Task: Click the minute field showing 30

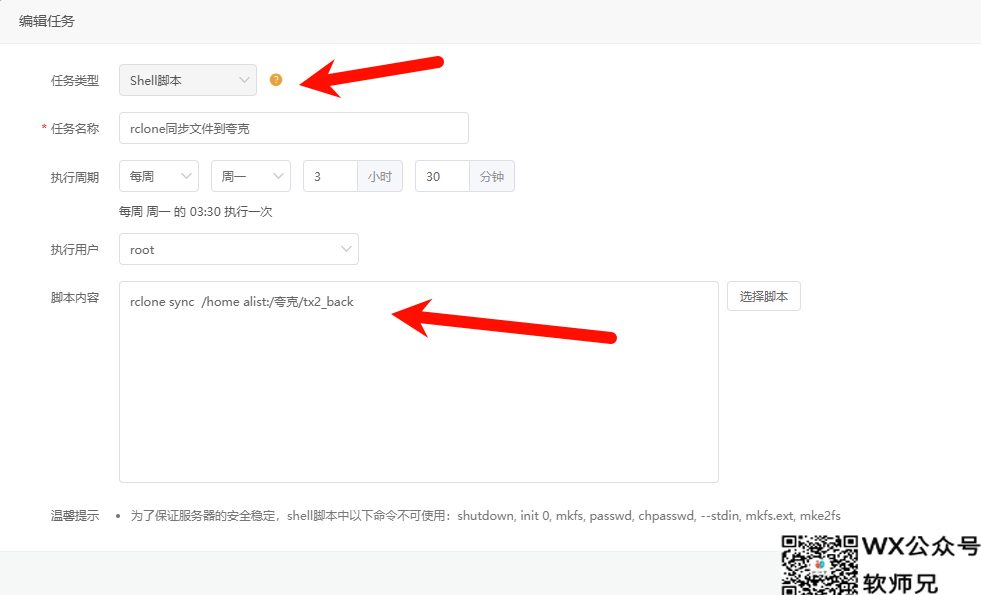Action: point(442,176)
